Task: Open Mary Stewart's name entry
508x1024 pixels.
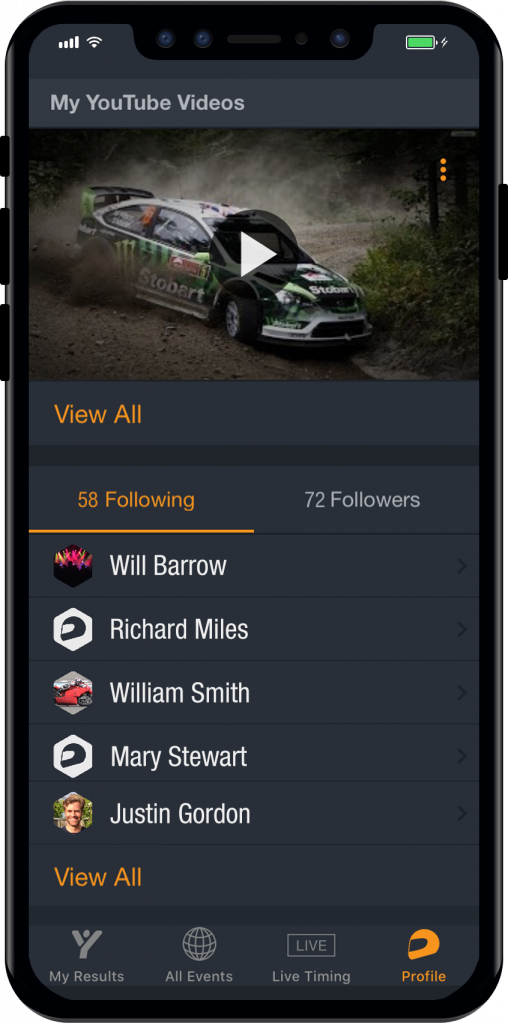Action: pyautogui.click(x=178, y=757)
